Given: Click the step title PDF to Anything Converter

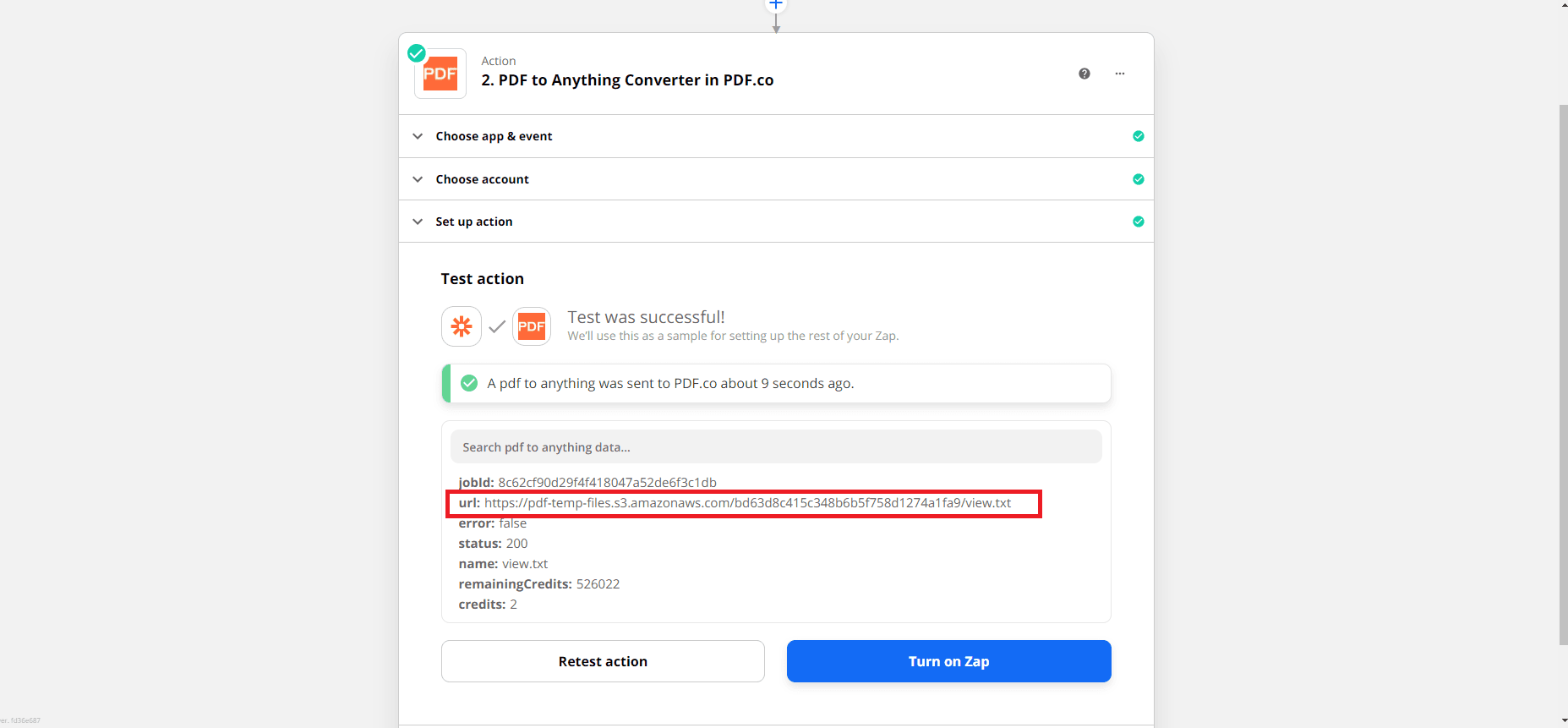Looking at the screenshot, I should point(627,80).
